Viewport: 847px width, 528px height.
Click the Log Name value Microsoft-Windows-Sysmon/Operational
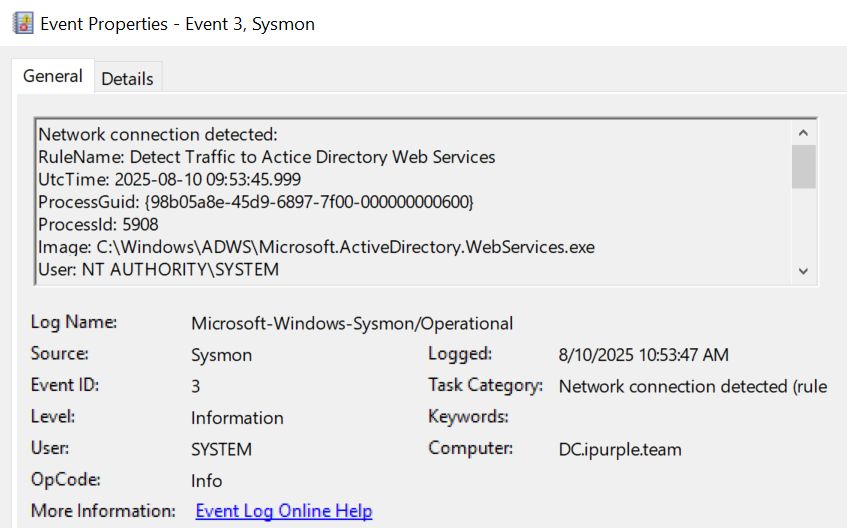[x=352, y=323]
